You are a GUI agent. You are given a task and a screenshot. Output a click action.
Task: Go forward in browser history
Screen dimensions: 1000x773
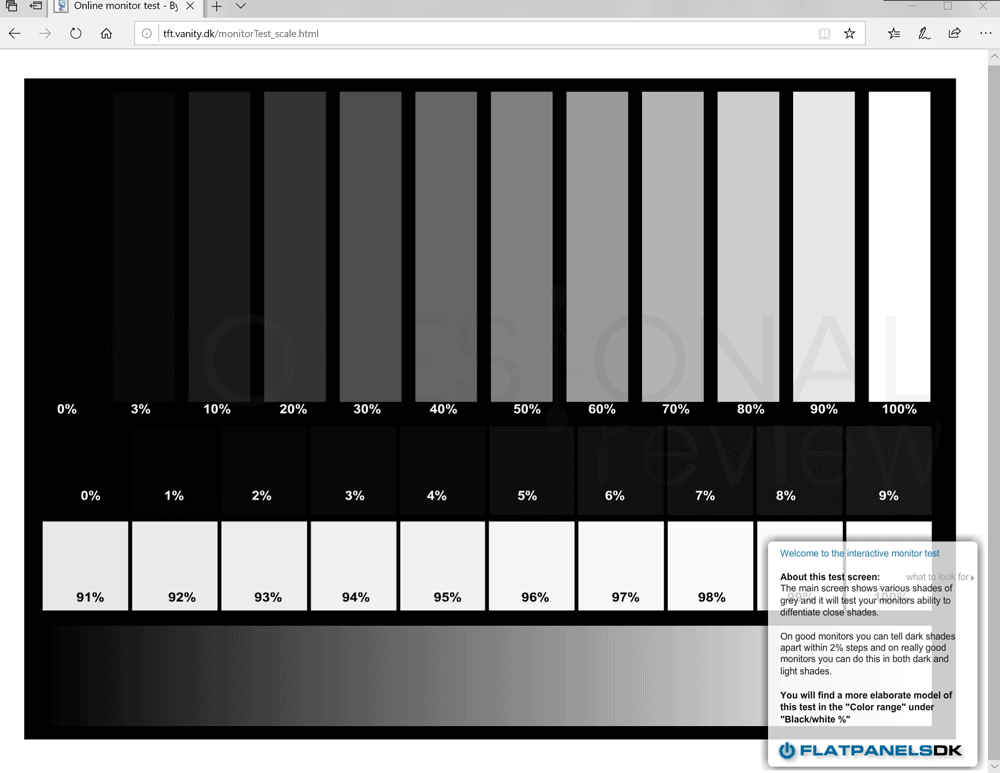point(45,33)
